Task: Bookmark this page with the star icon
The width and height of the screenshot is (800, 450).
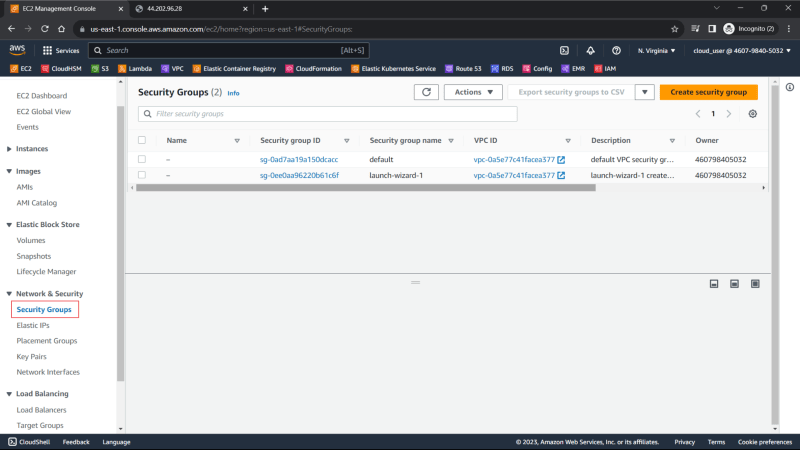Action: (674, 29)
